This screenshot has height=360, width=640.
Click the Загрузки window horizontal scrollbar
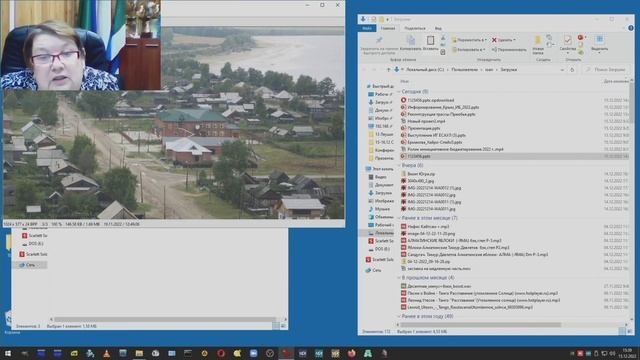coord(481,325)
